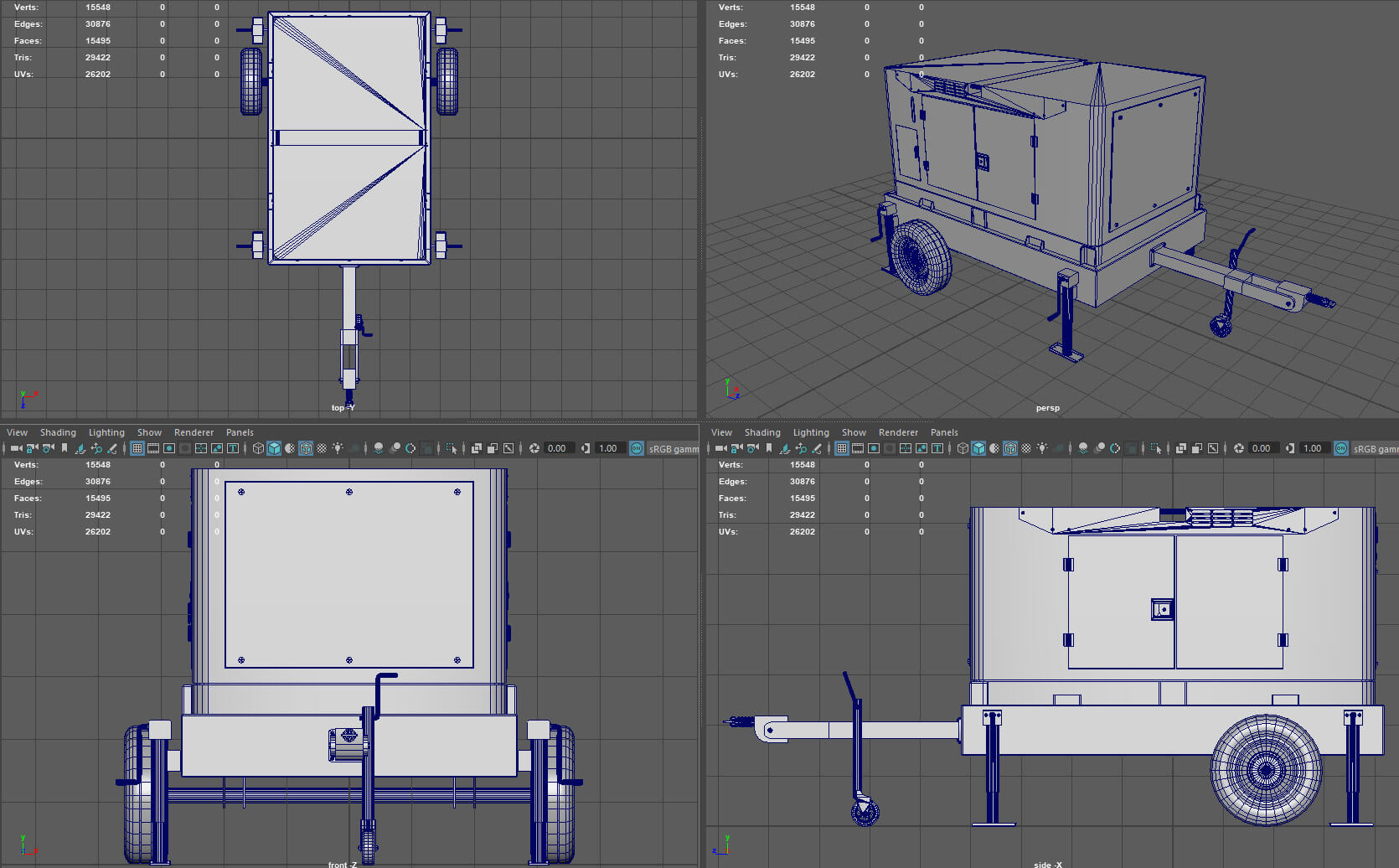Toggle Lock Camera in front view panel
Viewport: 1399px width, 868px height.
tap(32, 448)
